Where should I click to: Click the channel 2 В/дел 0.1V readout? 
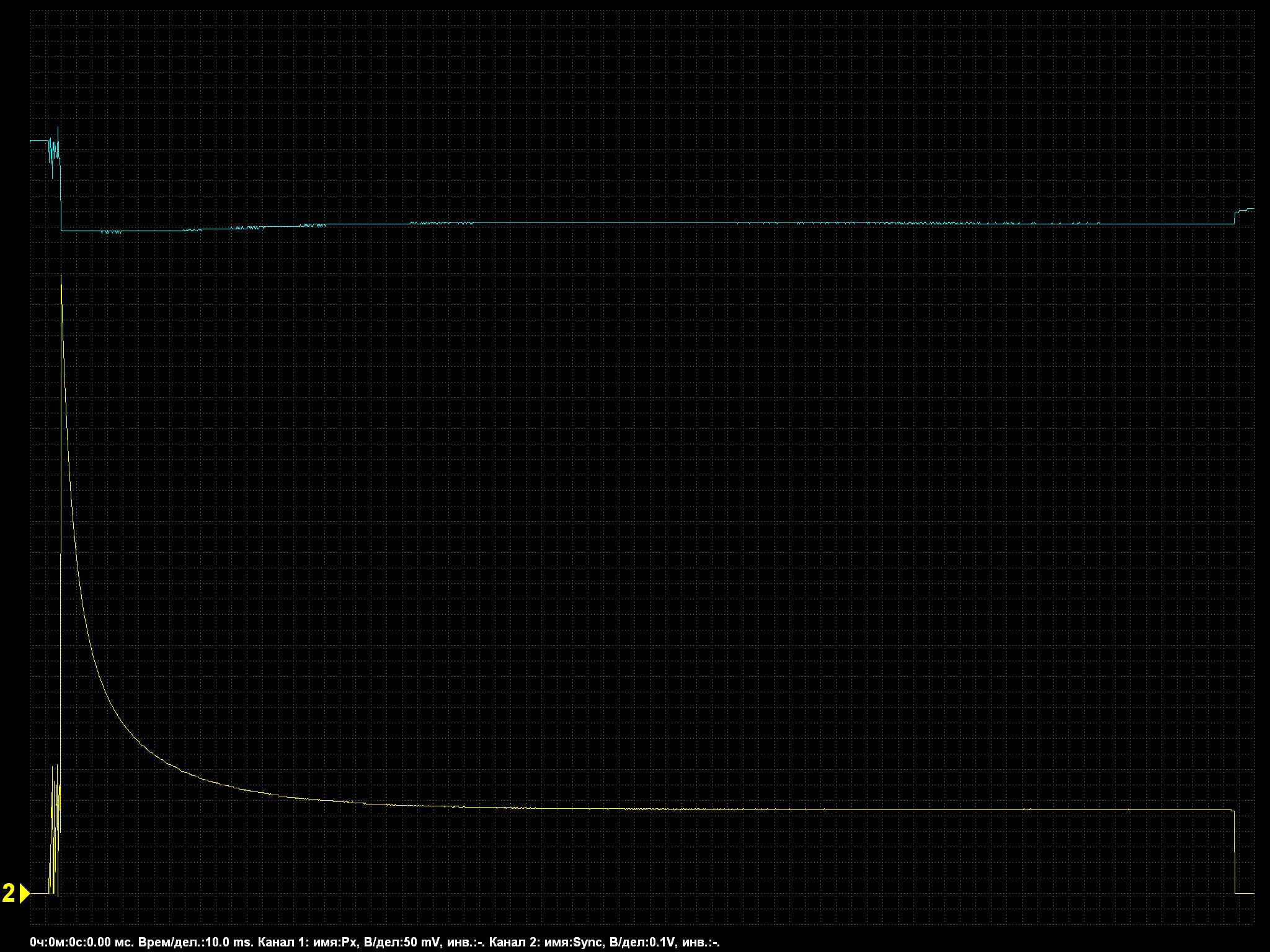click(643, 943)
